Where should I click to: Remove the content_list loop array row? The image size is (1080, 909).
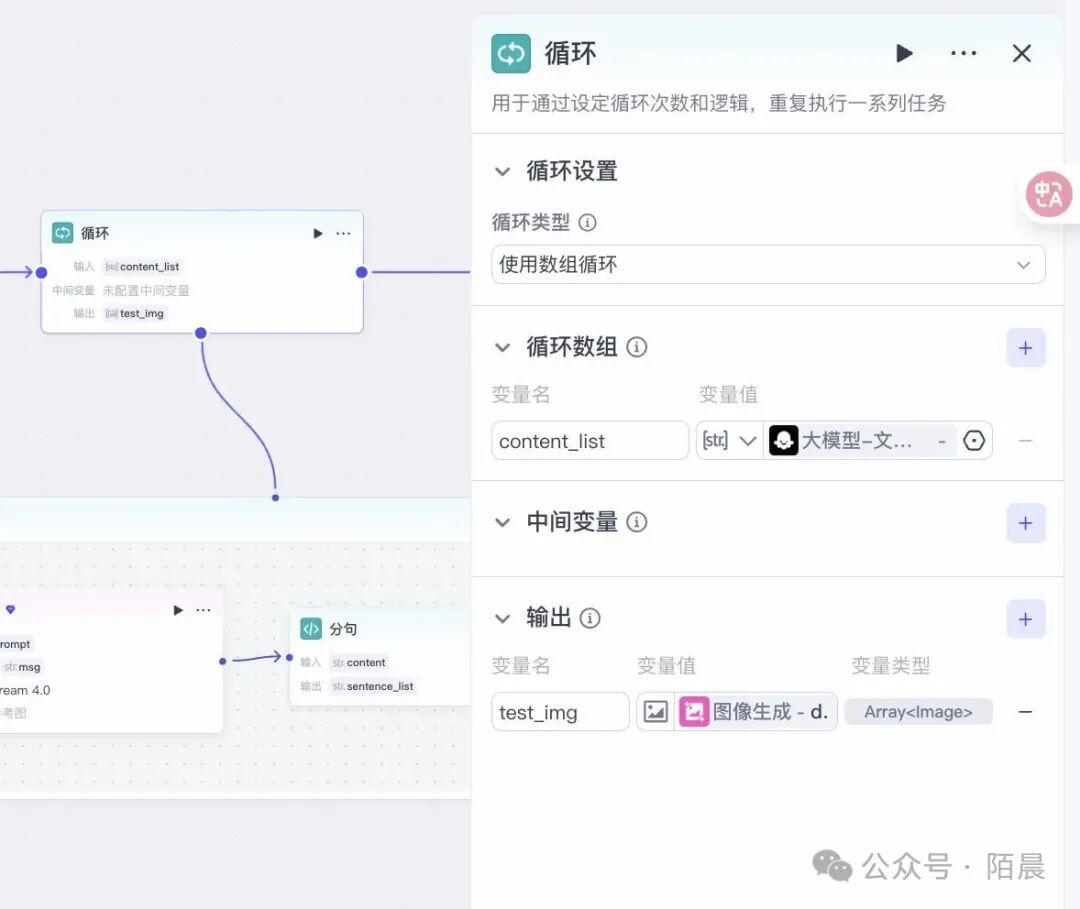(1025, 441)
